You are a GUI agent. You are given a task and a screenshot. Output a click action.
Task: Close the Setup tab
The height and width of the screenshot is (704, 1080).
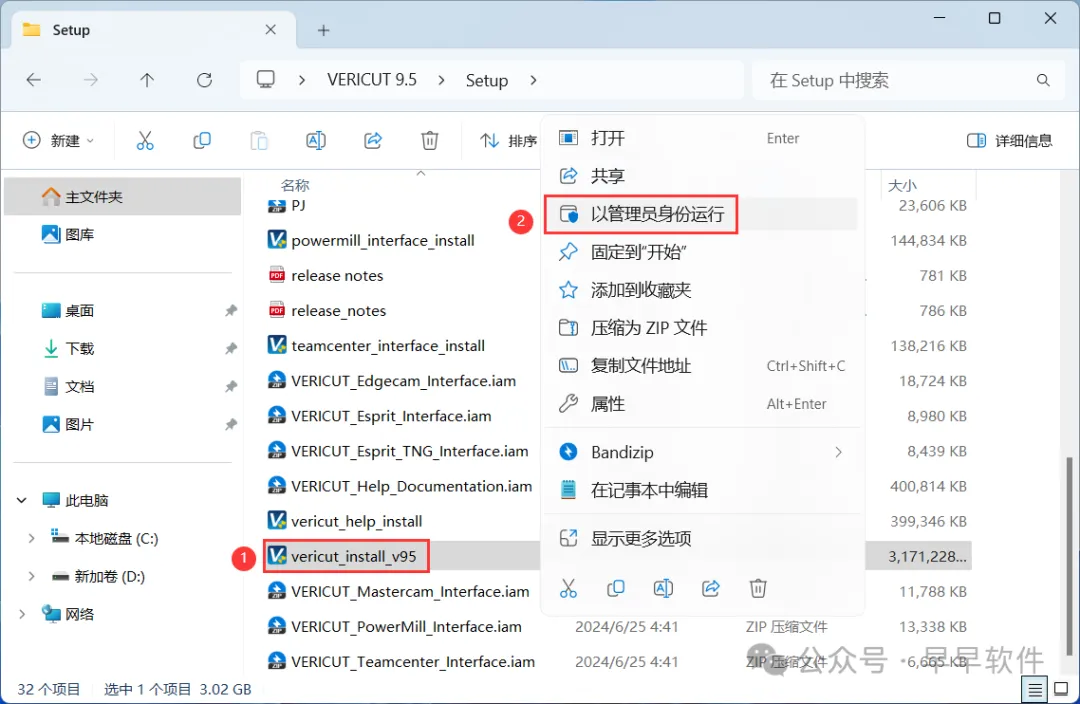pyautogui.click(x=271, y=30)
